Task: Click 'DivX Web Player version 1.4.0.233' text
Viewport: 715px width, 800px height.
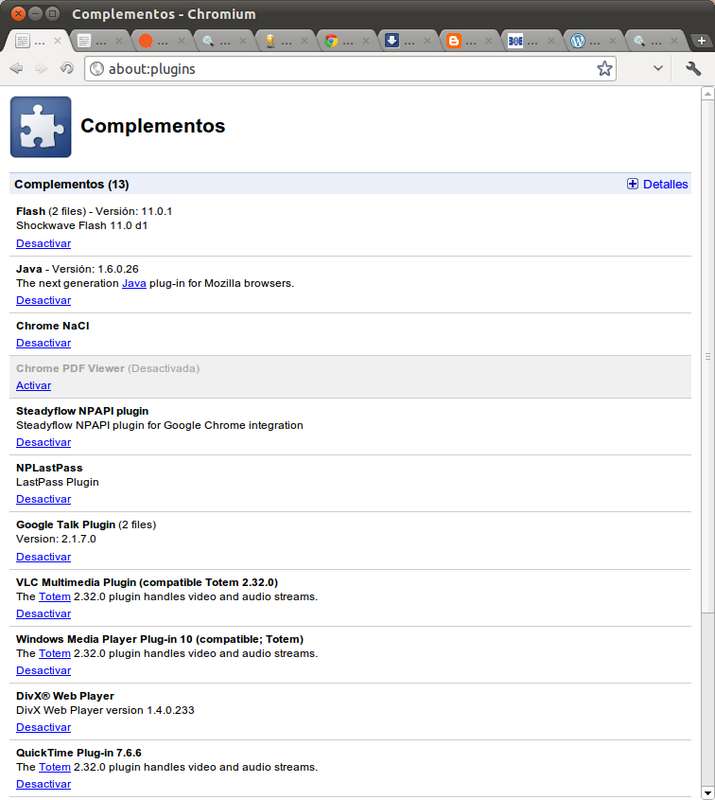Action: click(x=105, y=710)
